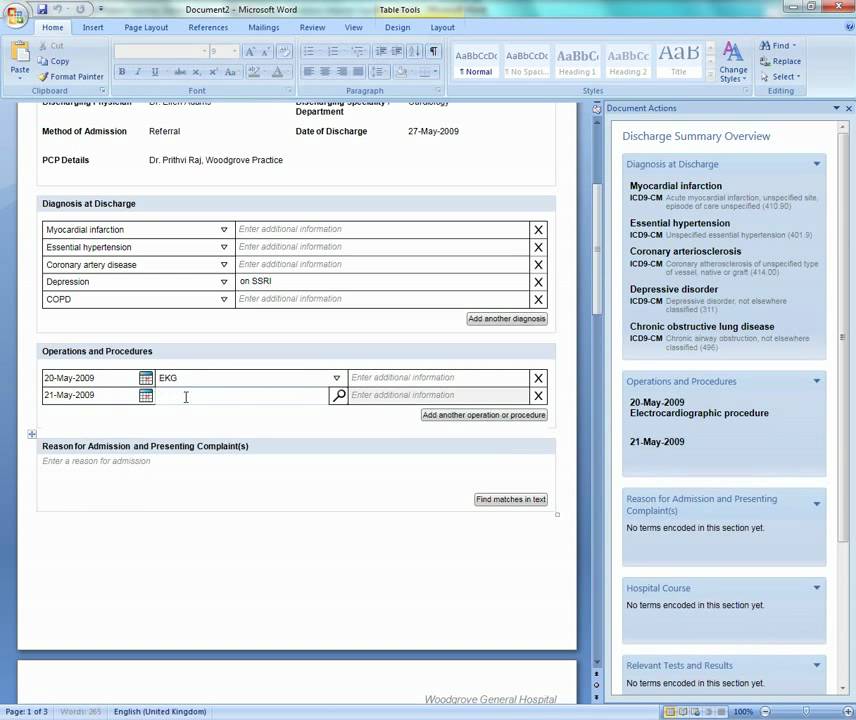Justify the paragraph text
This screenshot has height=720, width=856.
[358, 72]
